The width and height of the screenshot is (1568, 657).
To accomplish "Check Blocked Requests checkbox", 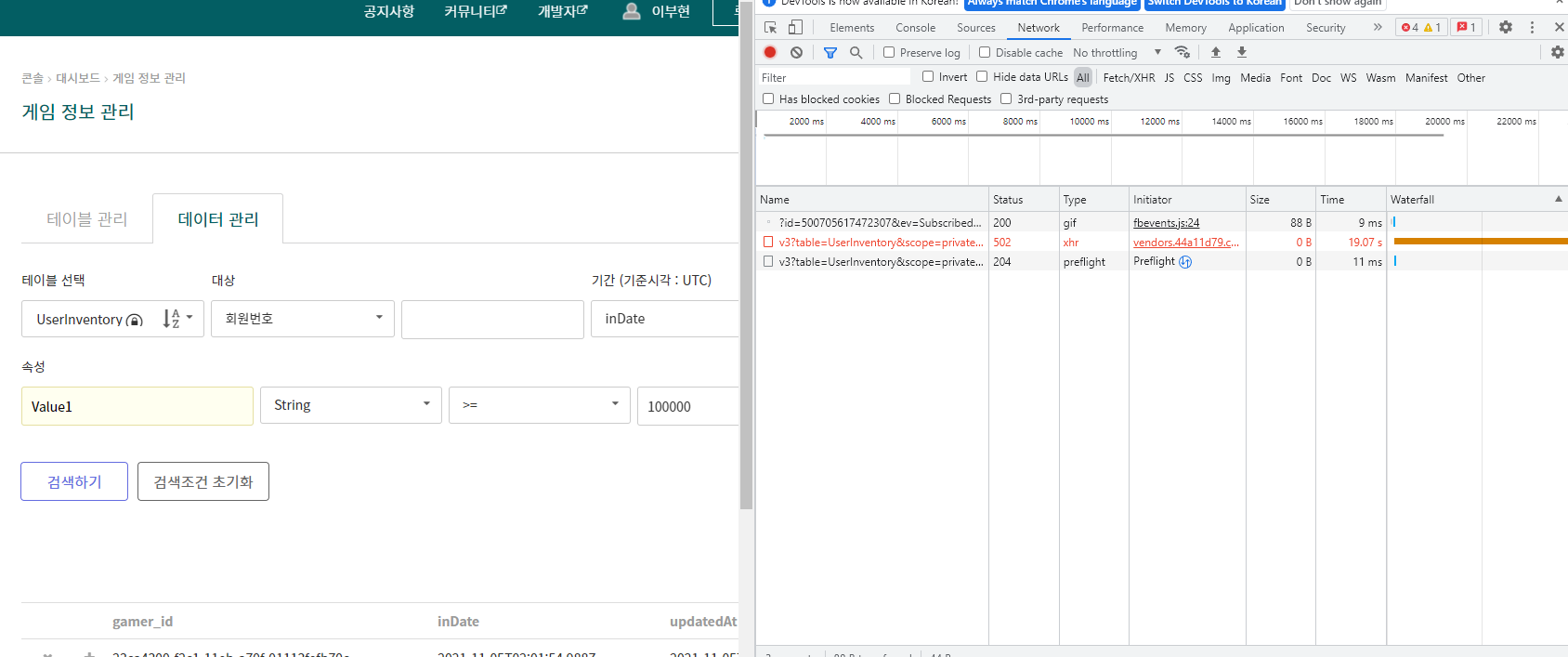I will click(895, 99).
